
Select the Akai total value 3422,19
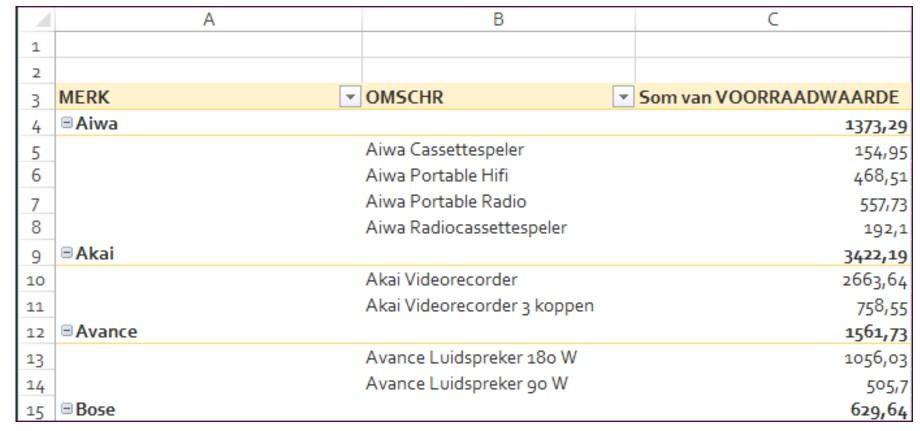pyautogui.click(x=872, y=254)
